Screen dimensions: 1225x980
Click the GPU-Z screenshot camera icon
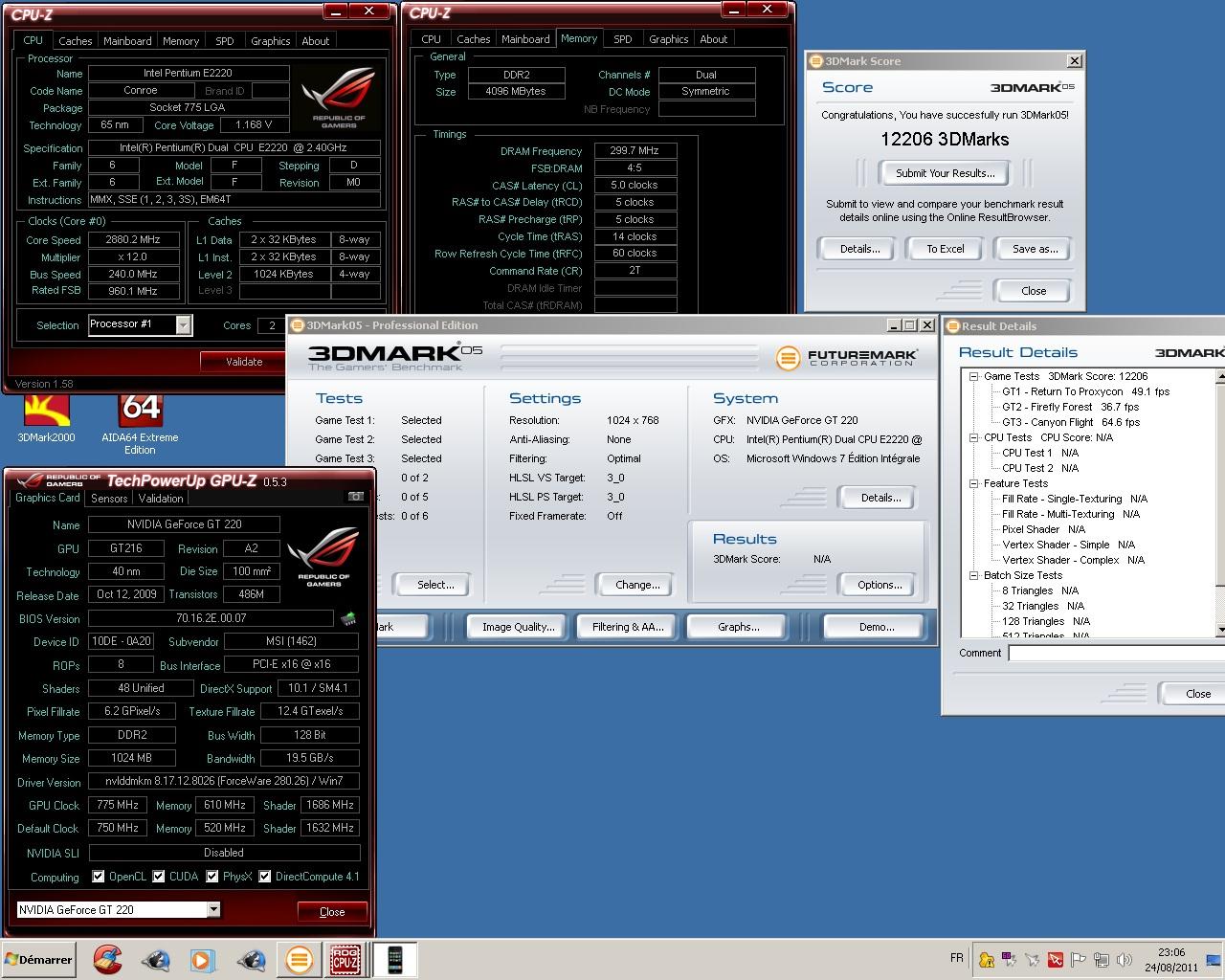click(x=355, y=497)
